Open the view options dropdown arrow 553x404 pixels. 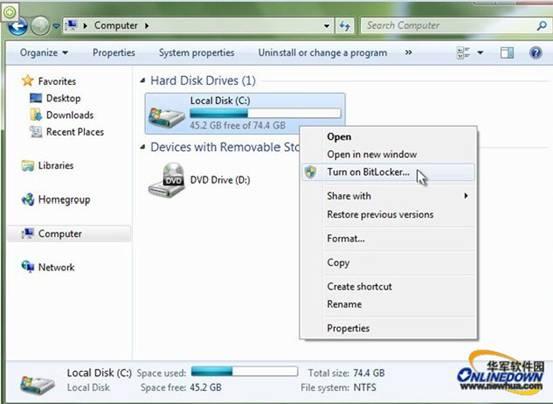480,53
